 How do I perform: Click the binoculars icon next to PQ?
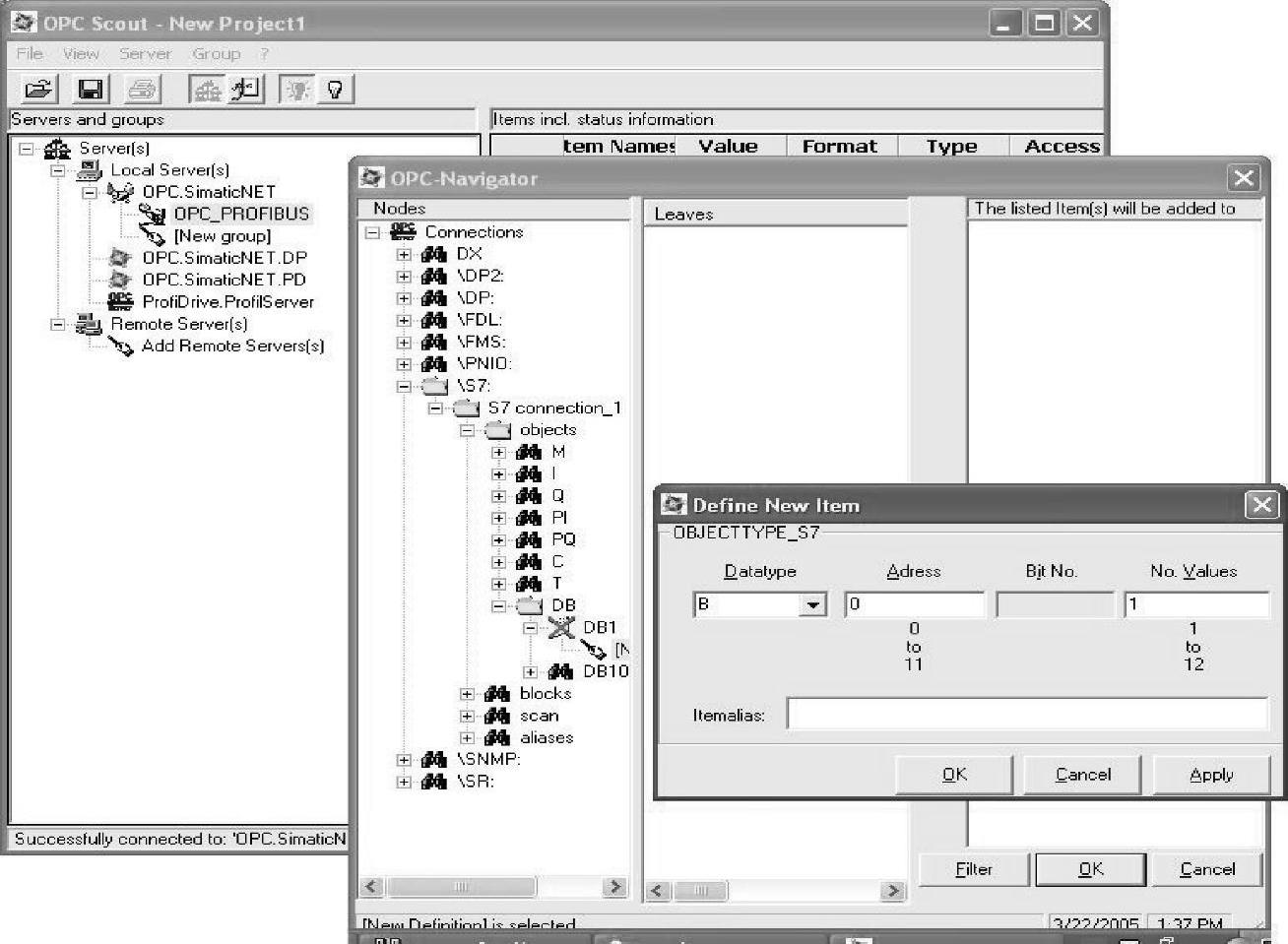529,539
